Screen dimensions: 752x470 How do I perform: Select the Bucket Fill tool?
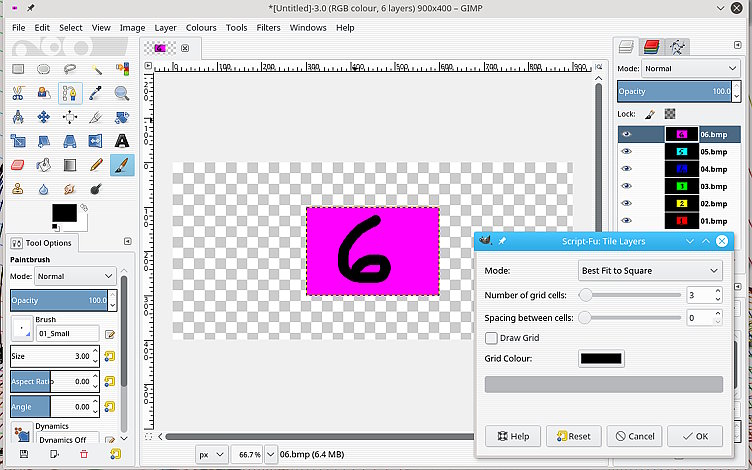pos(44,165)
